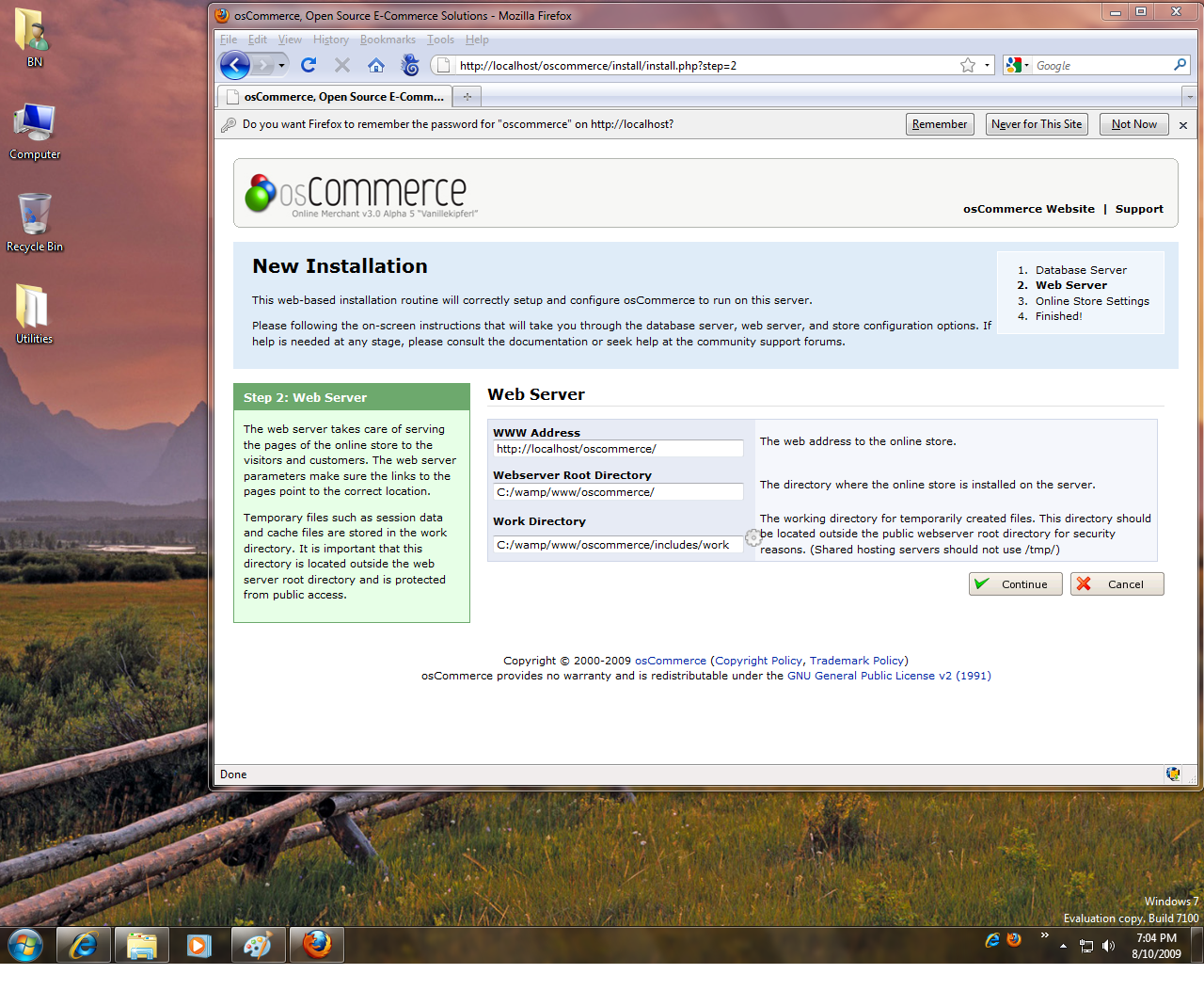This screenshot has height=1006, width=1204.
Task: Click Never for This Site button
Action: pos(1037,124)
